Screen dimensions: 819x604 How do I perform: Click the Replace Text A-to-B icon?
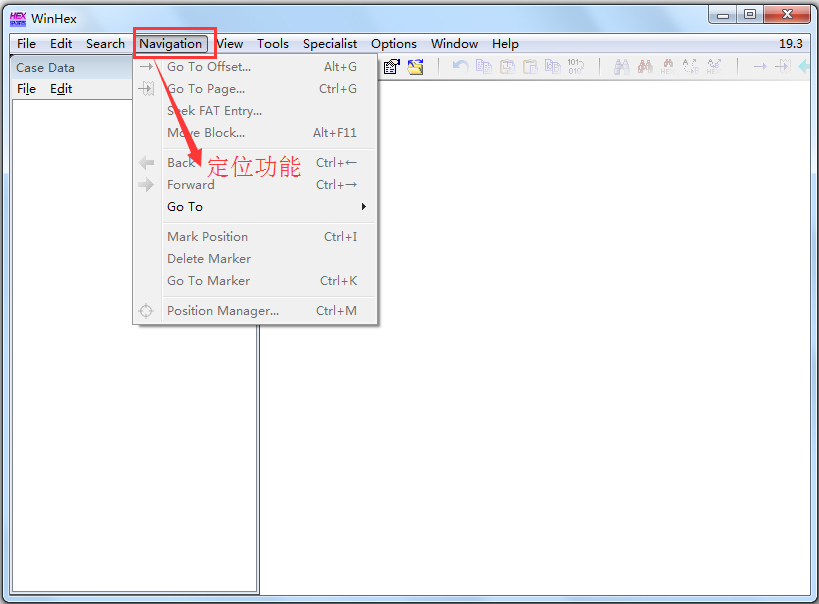click(x=691, y=67)
